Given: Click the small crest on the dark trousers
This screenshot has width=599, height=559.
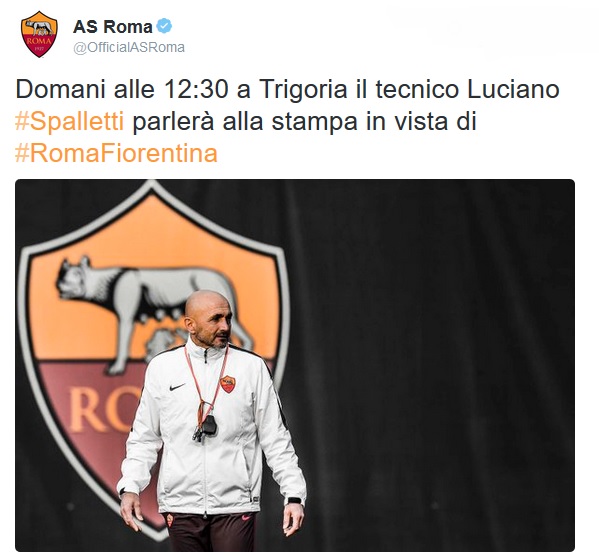Looking at the screenshot, I should pos(170,520).
